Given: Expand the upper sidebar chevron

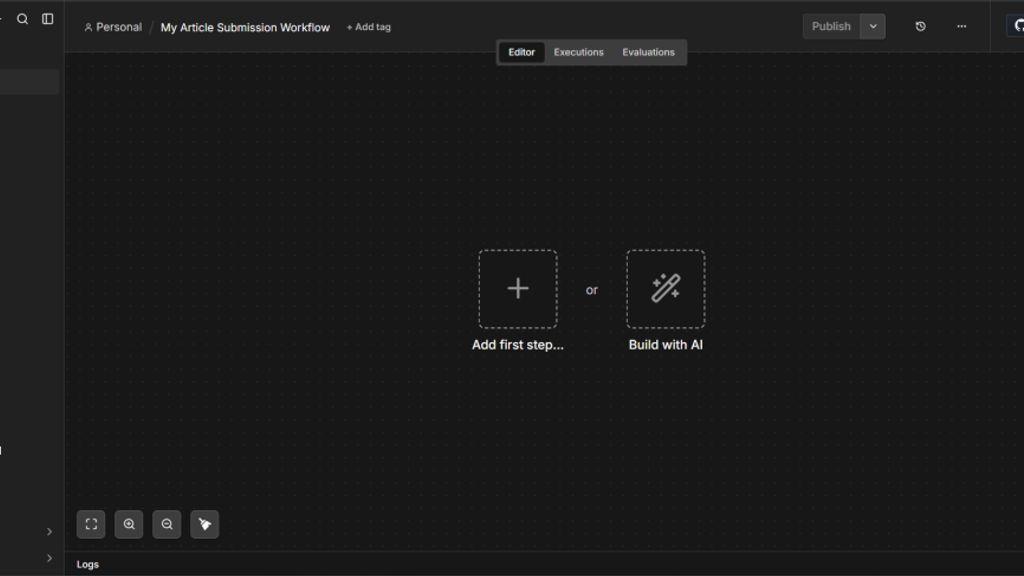Looking at the screenshot, I should point(49,532).
